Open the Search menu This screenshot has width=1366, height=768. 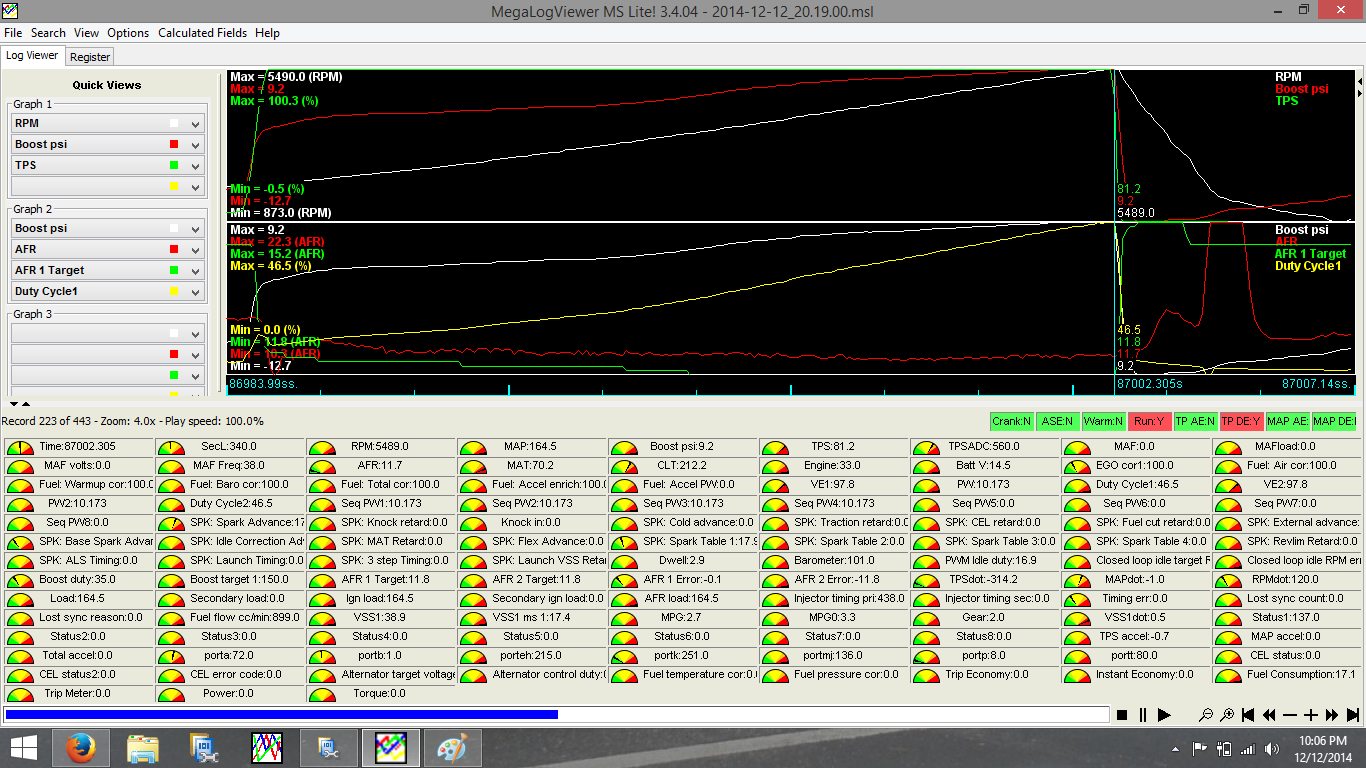pyautogui.click(x=48, y=32)
